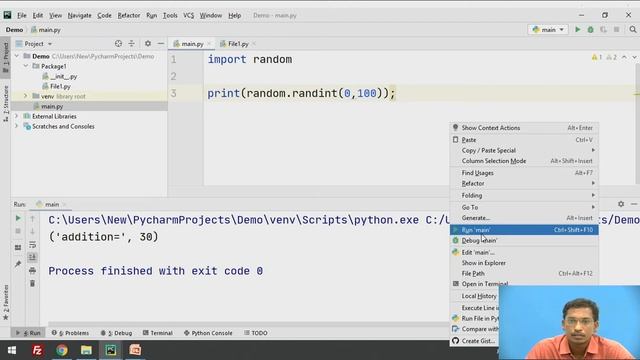Choose Edit 'main'... in context menu
Image resolution: width=640 pixels, height=360 pixels.
coord(524,252)
